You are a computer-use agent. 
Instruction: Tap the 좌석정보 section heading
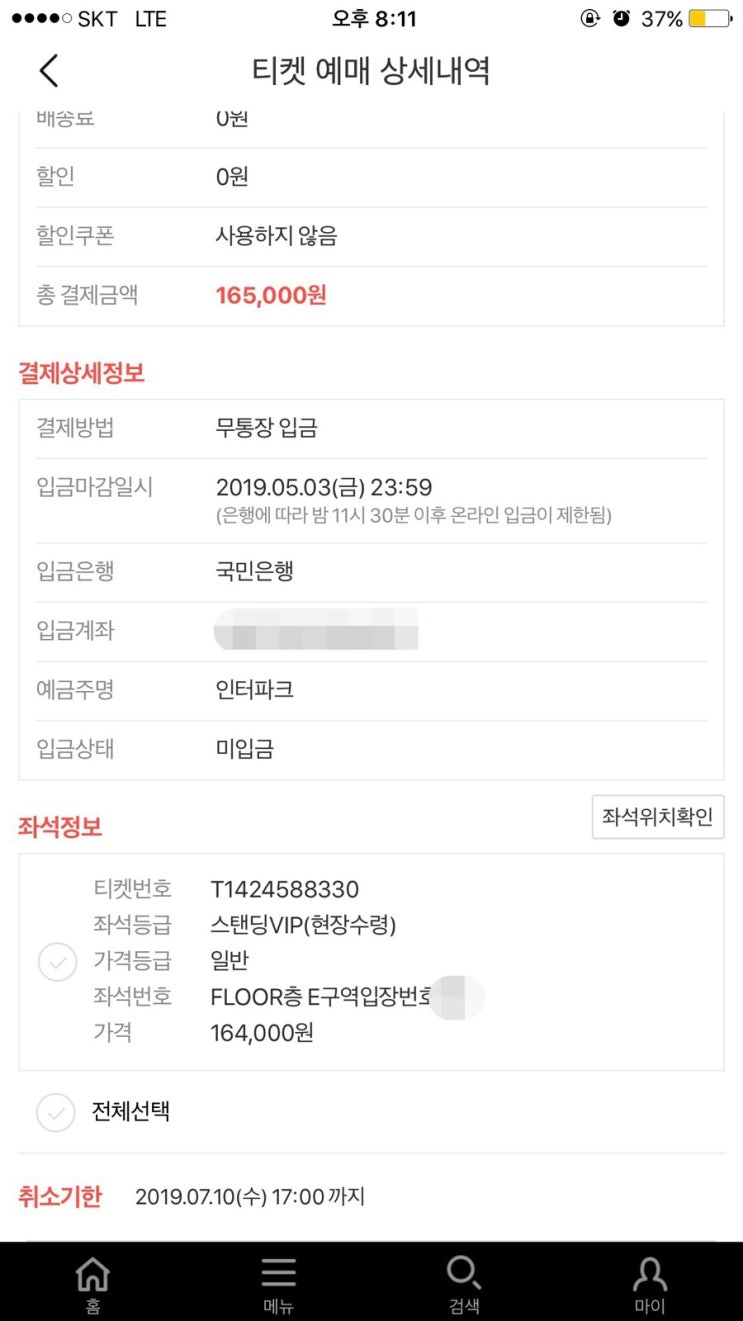pyautogui.click(x=60, y=827)
